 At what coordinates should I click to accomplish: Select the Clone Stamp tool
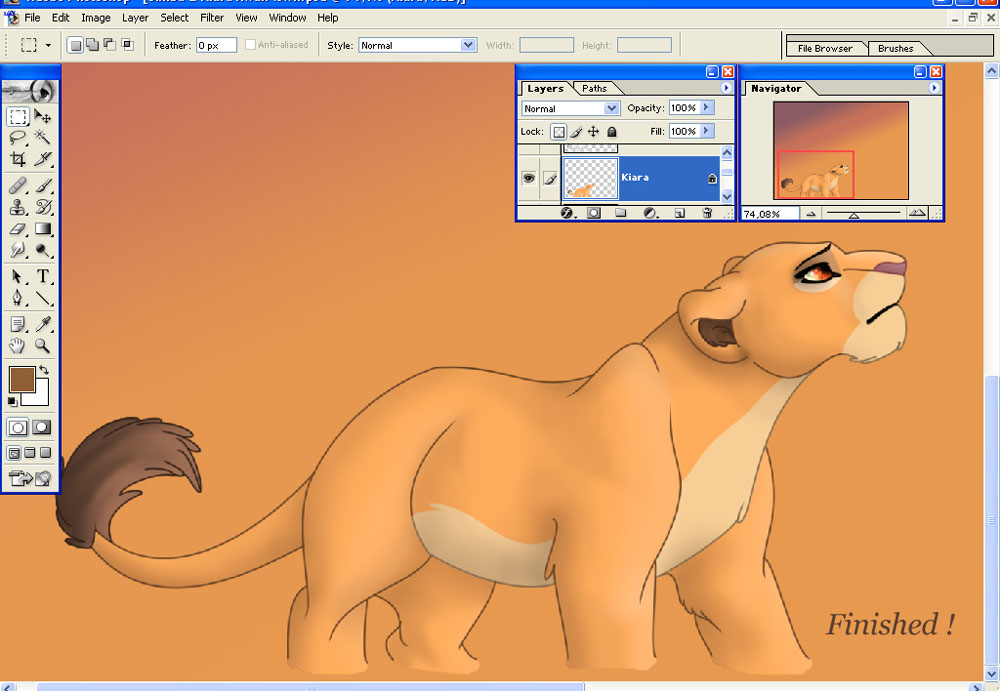click(x=18, y=207)
